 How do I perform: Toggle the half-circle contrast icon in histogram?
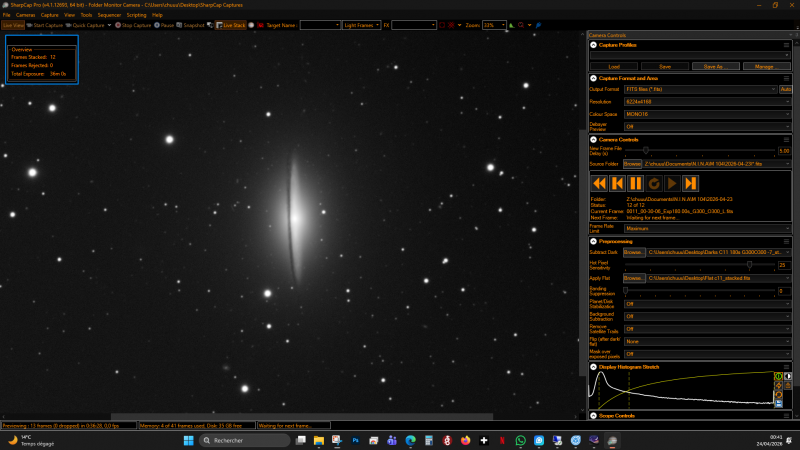tap(788, 376)
